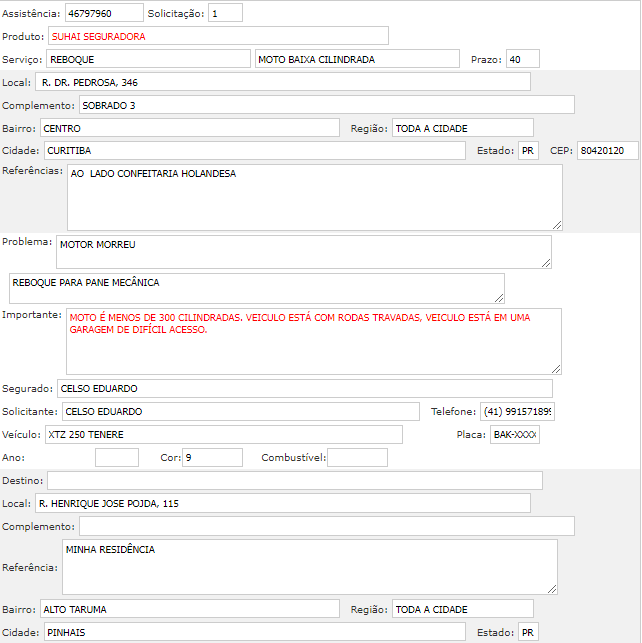Click the Importante text area resize handle
This screenshot has width=642, height=643.
tap(556, 369)
